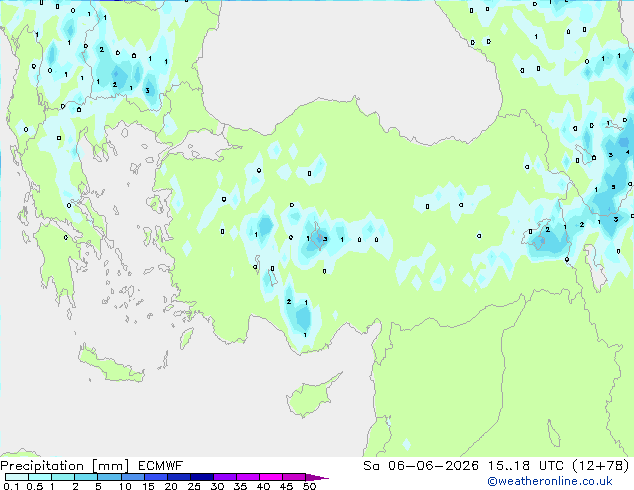634x490 pixels.
Task: Select the 40–45 mm magenta legend swatch
Action: click(x=271, y=477)
